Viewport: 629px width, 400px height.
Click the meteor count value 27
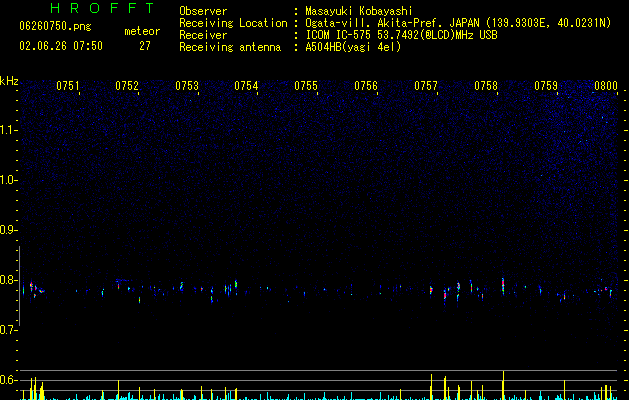[145, 46]
